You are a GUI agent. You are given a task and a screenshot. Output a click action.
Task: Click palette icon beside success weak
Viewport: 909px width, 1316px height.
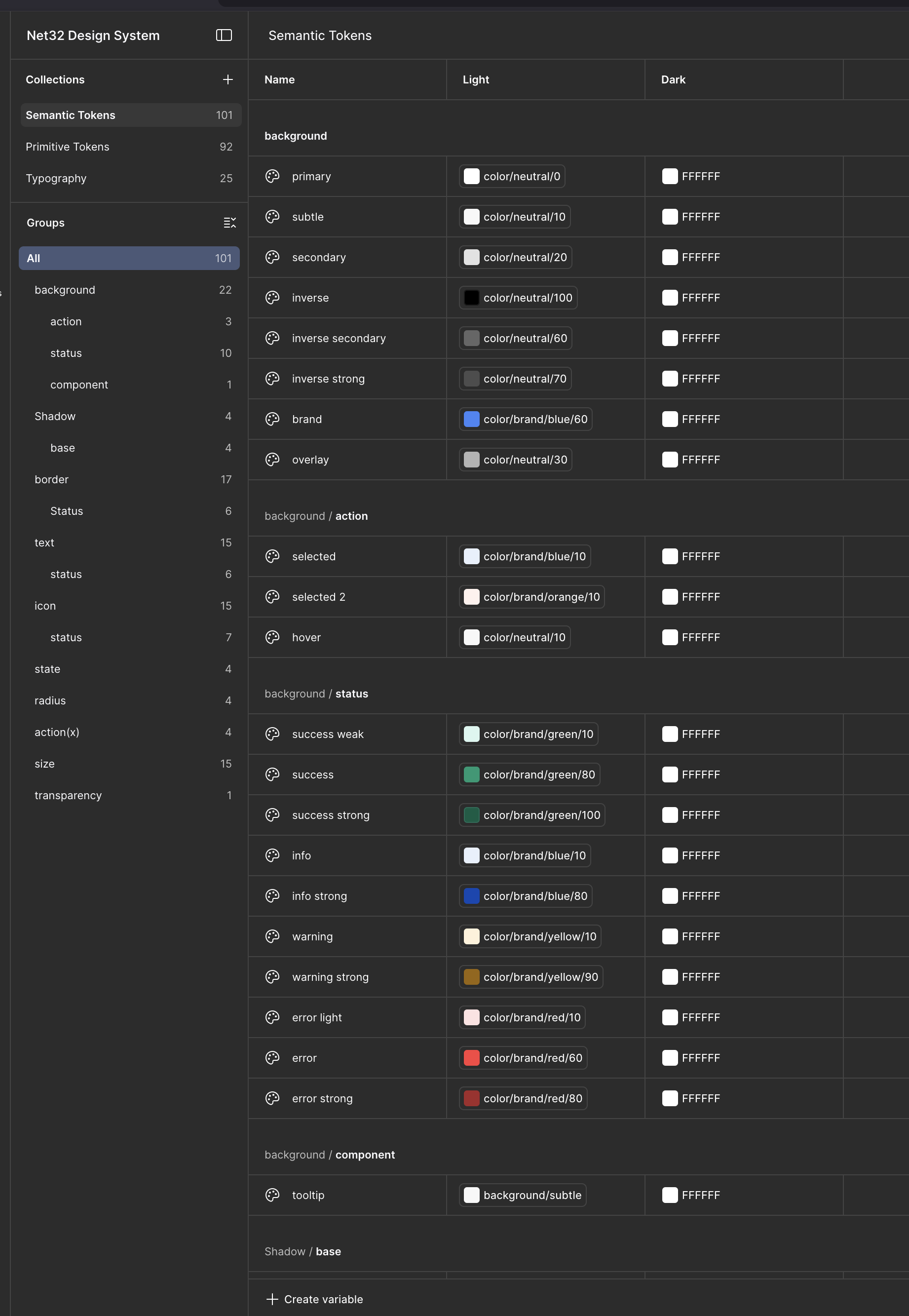272,735
